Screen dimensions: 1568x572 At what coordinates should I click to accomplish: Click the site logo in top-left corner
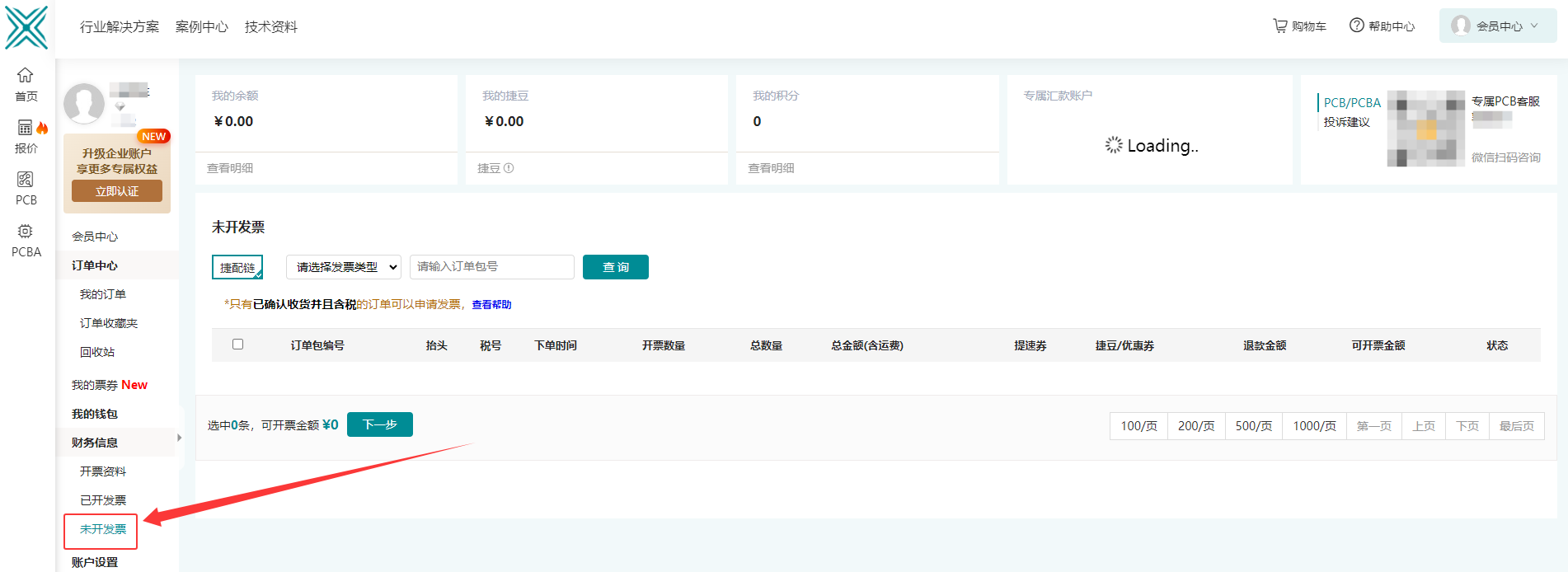coord(26,28)
